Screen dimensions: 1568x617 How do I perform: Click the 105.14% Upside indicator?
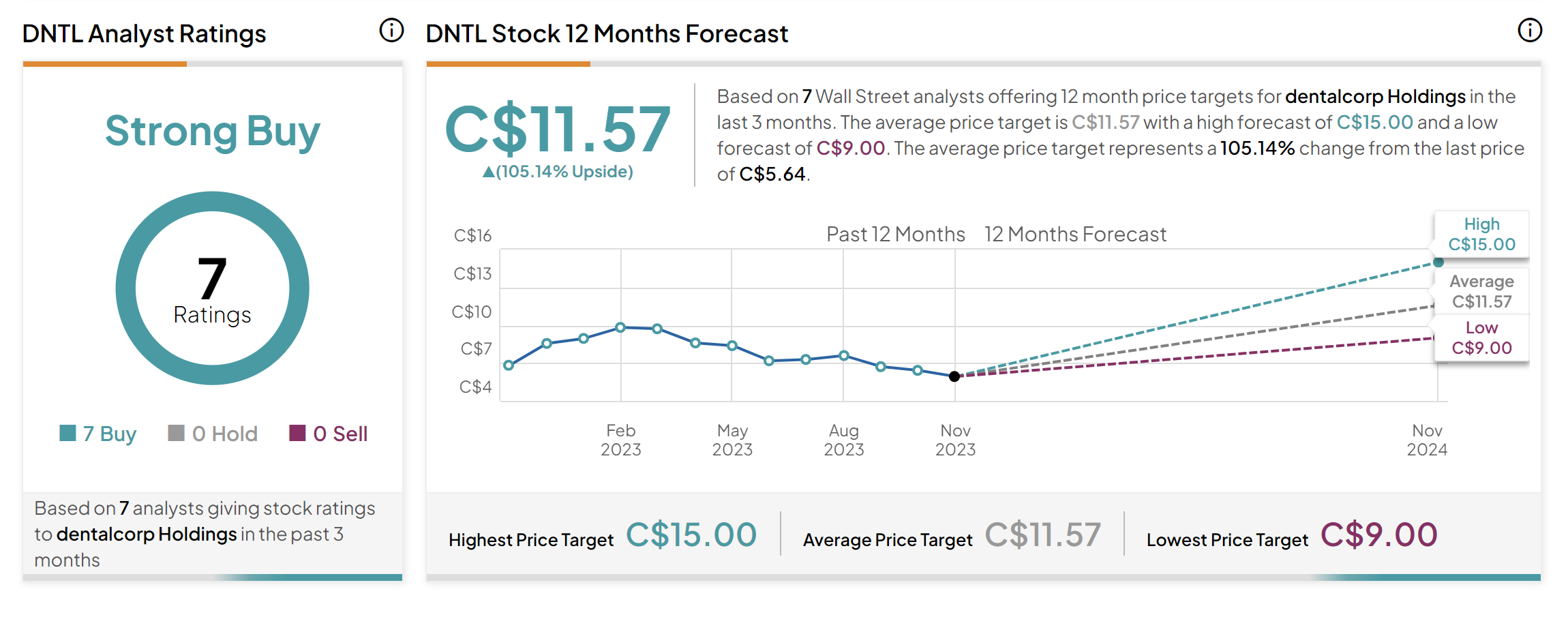click(558, 172)
